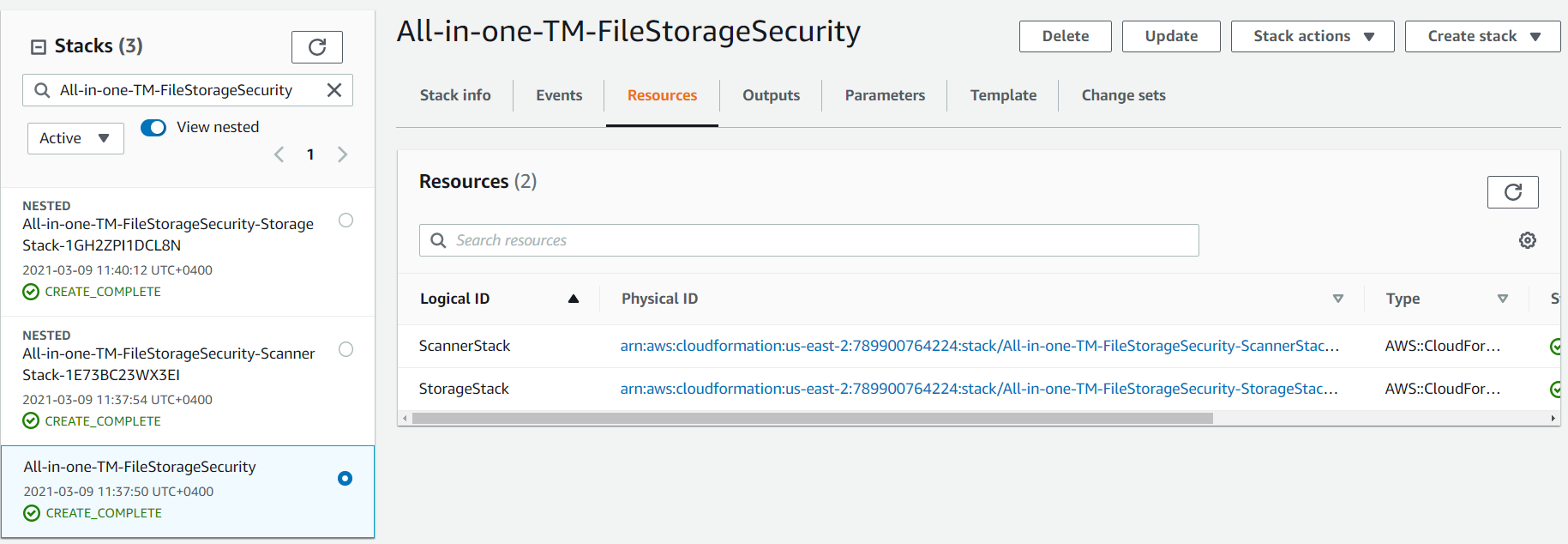Refresh the Stacks list
This screenshot has height=544, width=1568.
pos(316,47)
